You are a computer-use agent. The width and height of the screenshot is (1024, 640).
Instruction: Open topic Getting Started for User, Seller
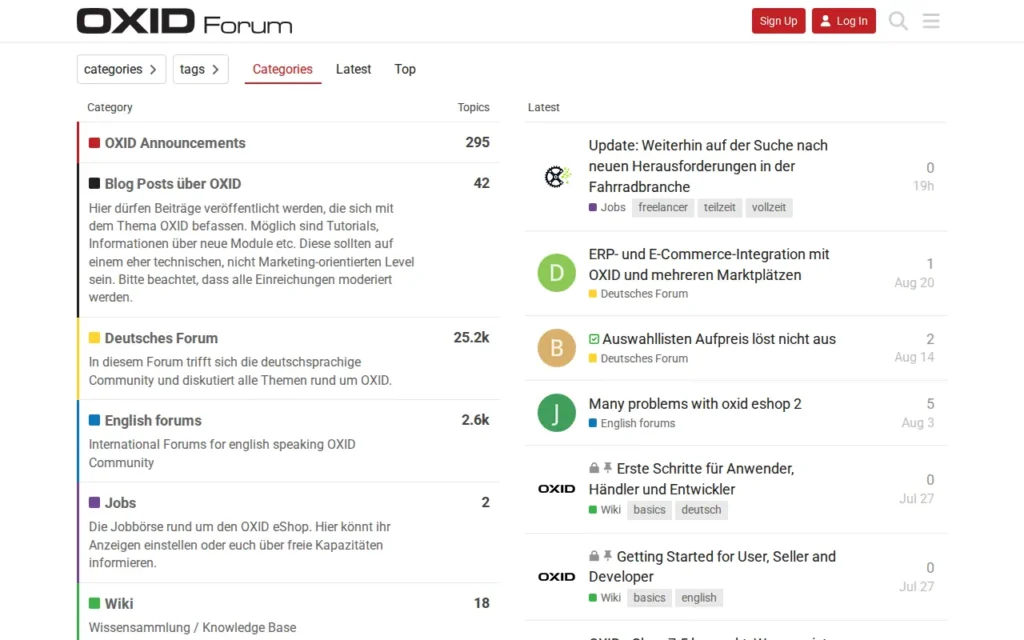pyautogui.click(x=712, y=566)
